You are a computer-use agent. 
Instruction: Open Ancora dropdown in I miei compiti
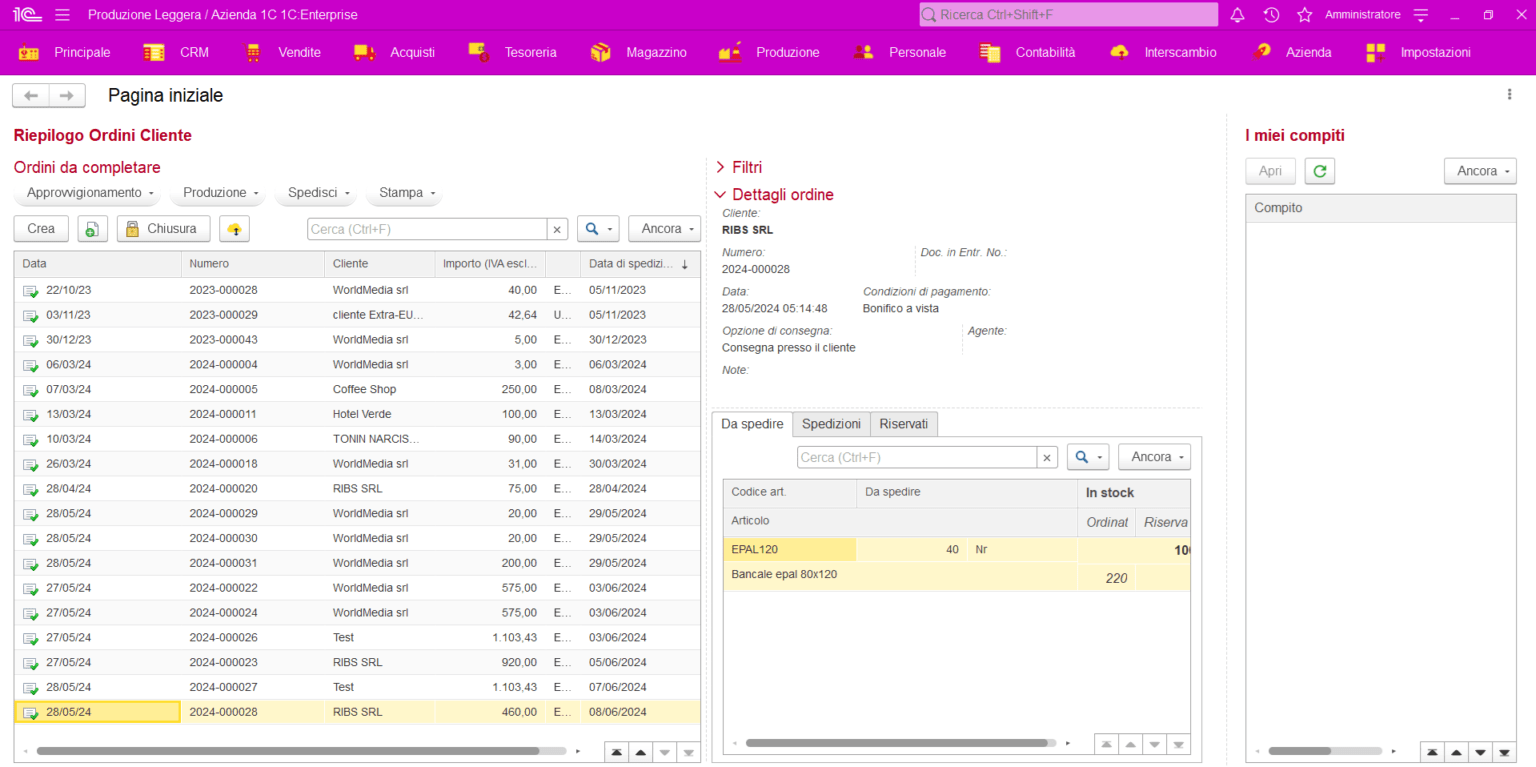point(1481,171)
